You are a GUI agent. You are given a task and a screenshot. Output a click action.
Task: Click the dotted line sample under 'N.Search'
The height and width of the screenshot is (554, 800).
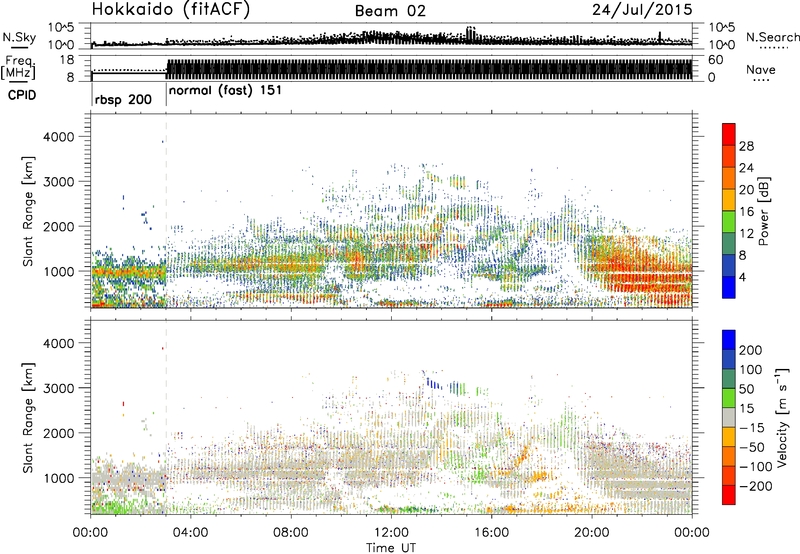(774, 48)
